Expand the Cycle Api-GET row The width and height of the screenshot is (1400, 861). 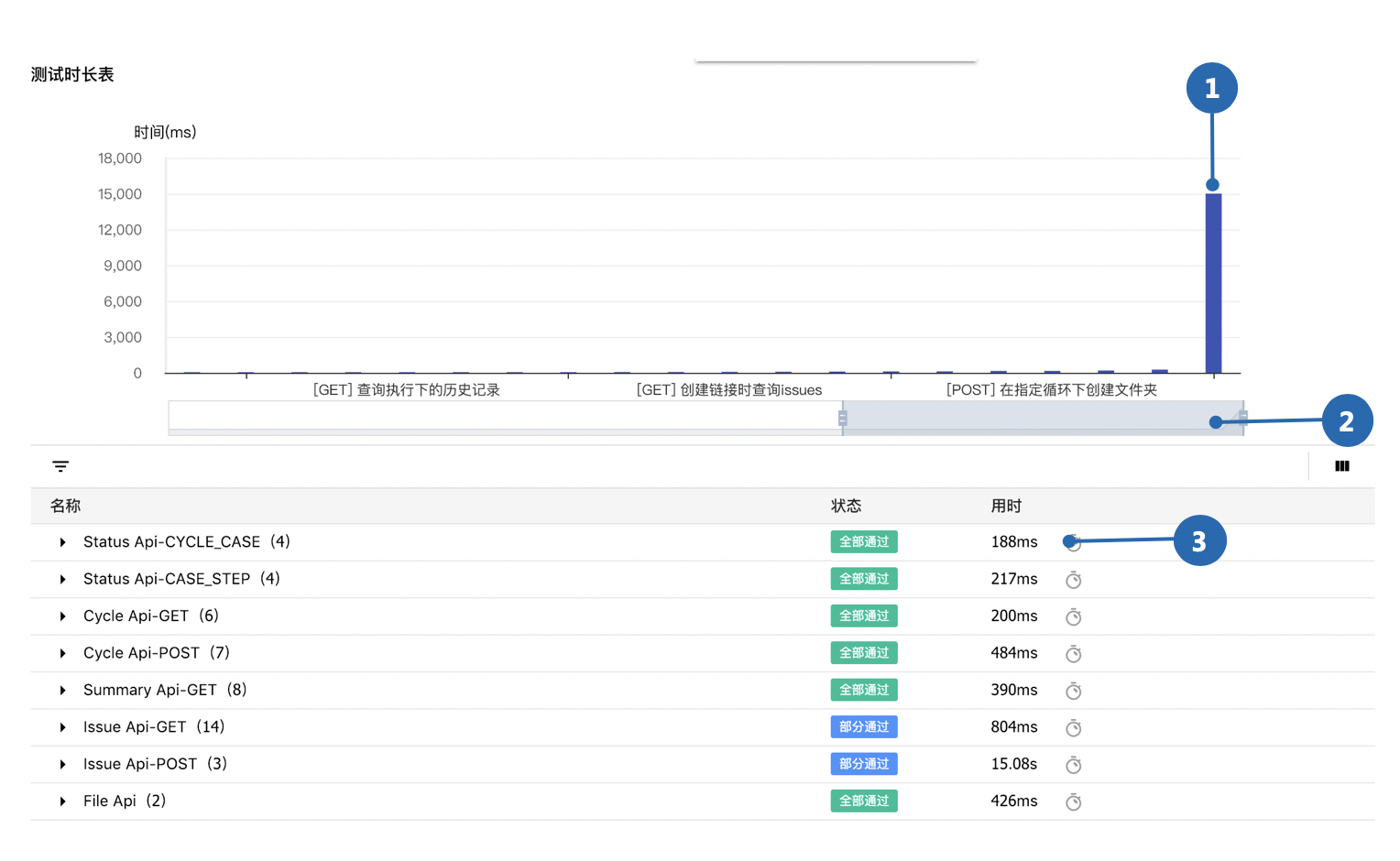click(x=62, y=616)
